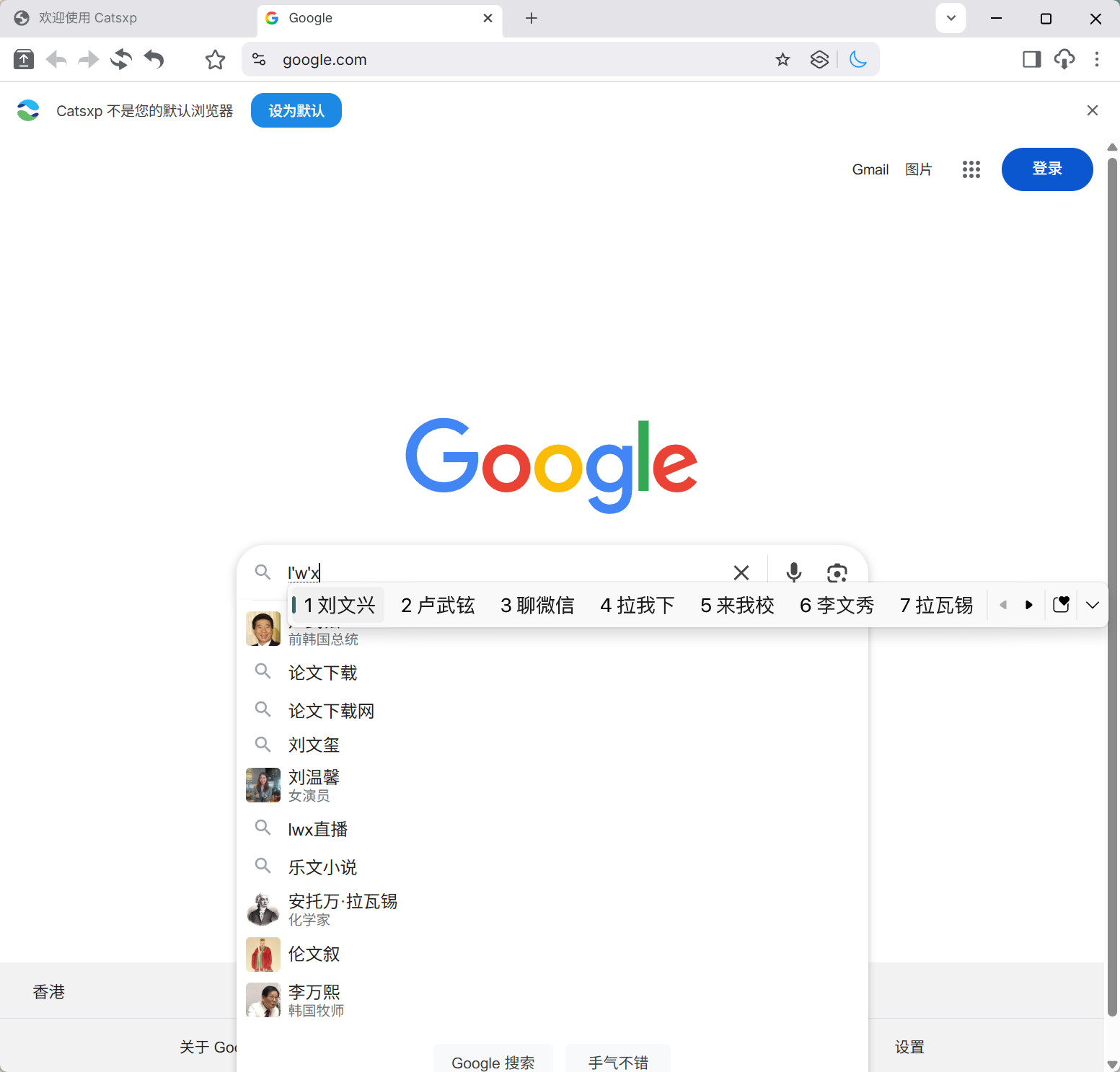
Task: Click the star icon left of the address bar
Action: pos(215,59)
